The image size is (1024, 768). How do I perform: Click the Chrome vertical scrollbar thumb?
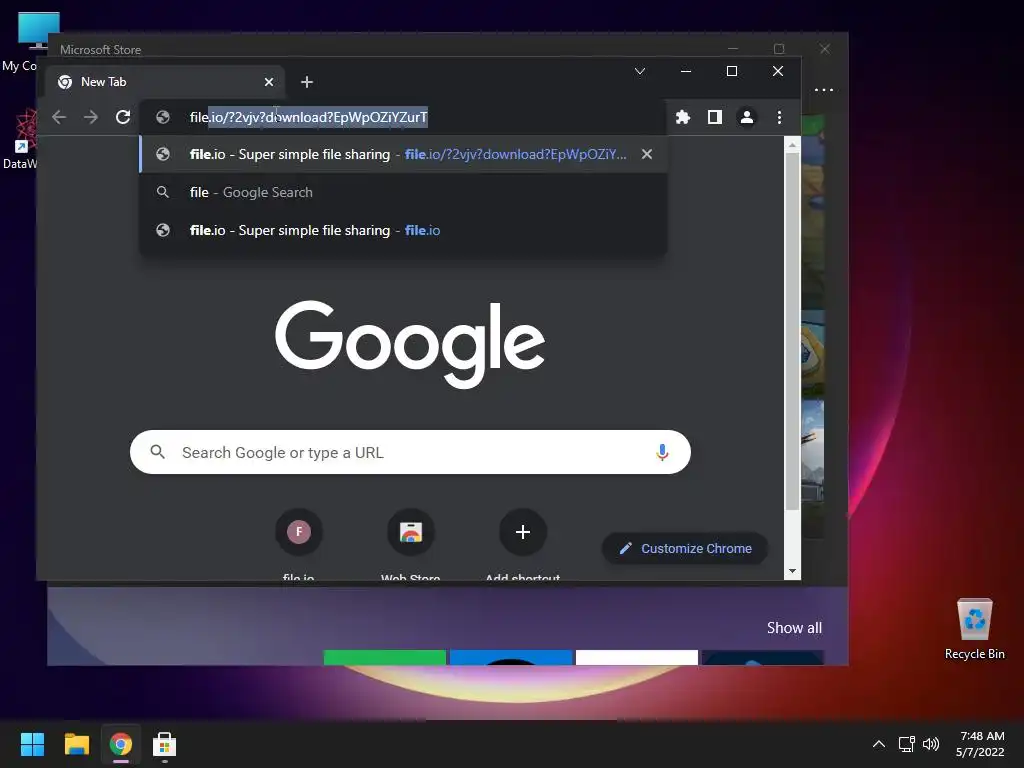[x=792, y=332]
